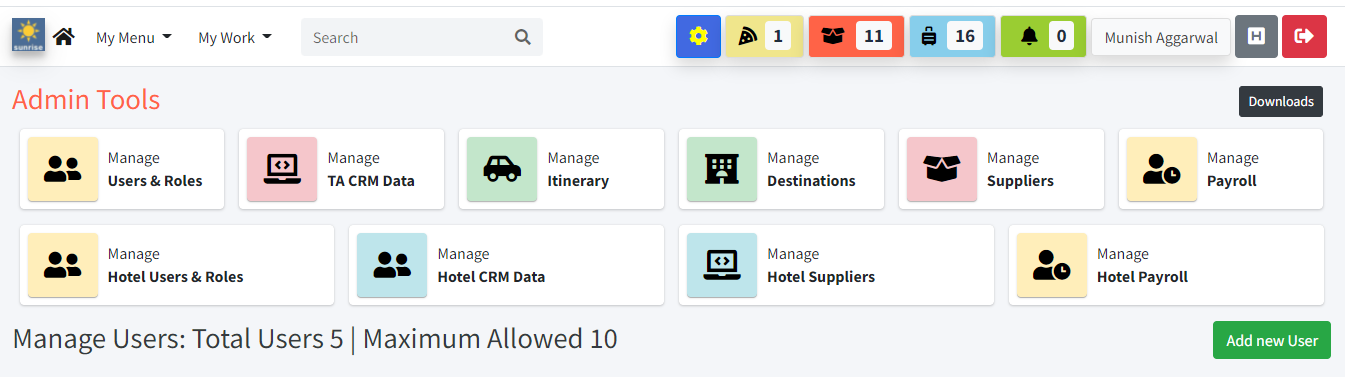Click the pizza slice counter showing 1
1345x377 pixels.
(764, 37)
